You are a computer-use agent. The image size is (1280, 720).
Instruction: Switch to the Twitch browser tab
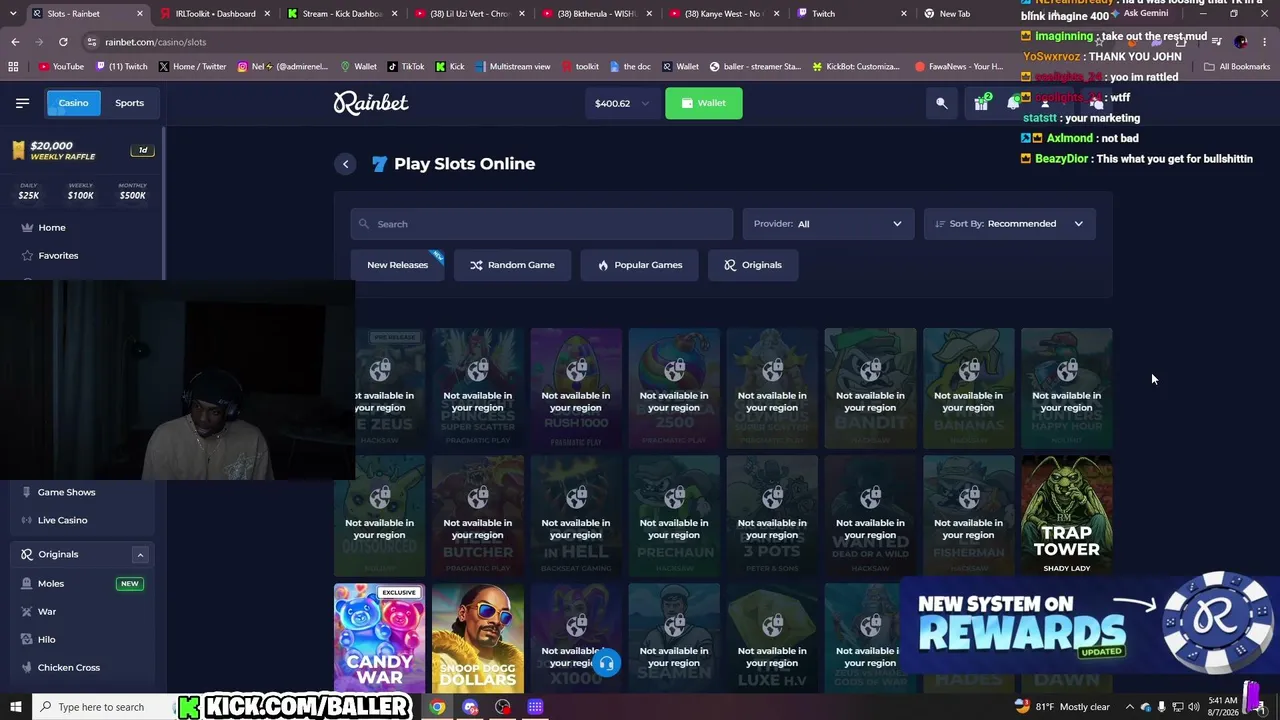pyautogui.click(x=851, y=14)
